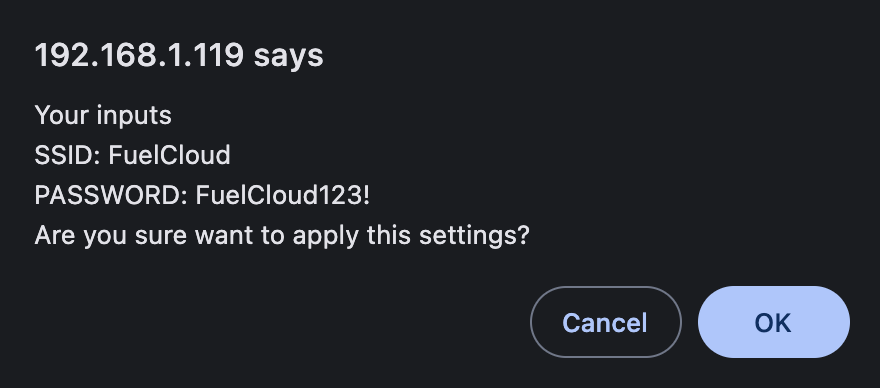Image resolution: width=880 pixels, height=388 pixels.
Task: Confirm the settings with the OK button
Action: pos(773,322)
